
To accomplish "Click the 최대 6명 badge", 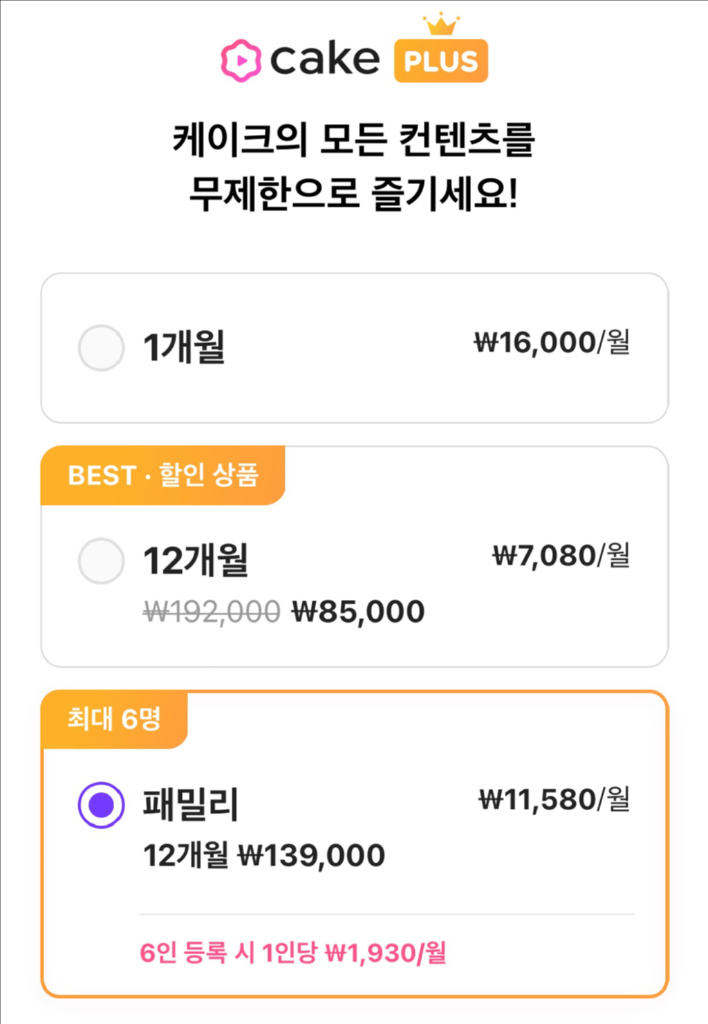I will pyautogui.click(x=114, y=720).
